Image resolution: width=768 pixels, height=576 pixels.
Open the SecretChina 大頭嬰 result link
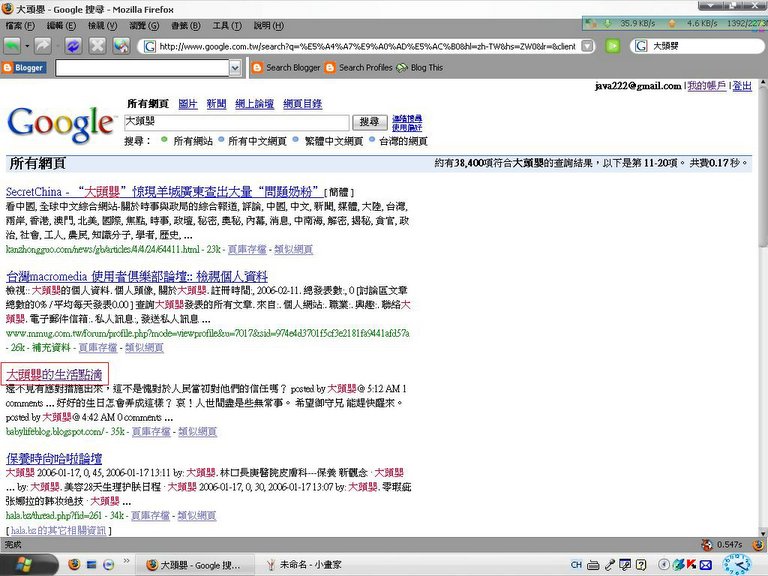164,192
